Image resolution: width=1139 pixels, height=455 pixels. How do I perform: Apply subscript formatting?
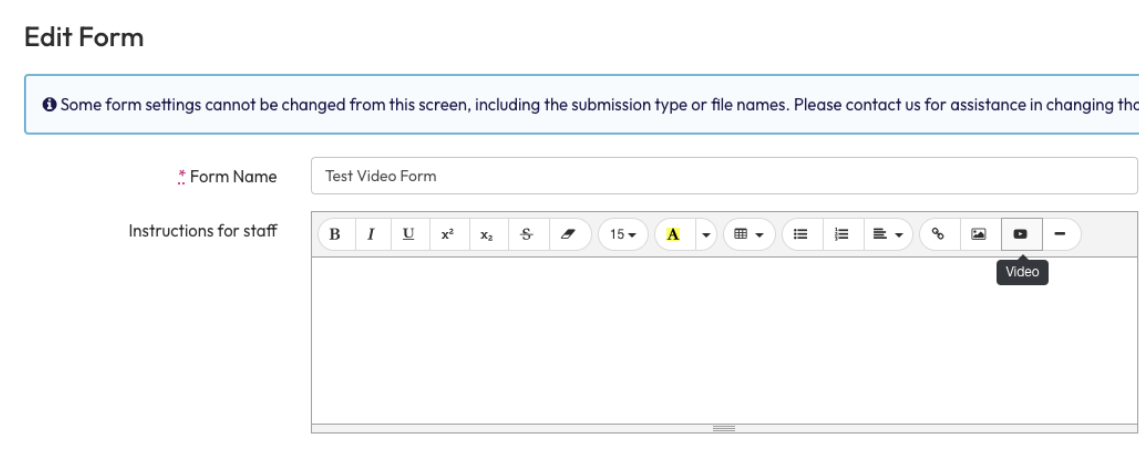click(488, 234)
